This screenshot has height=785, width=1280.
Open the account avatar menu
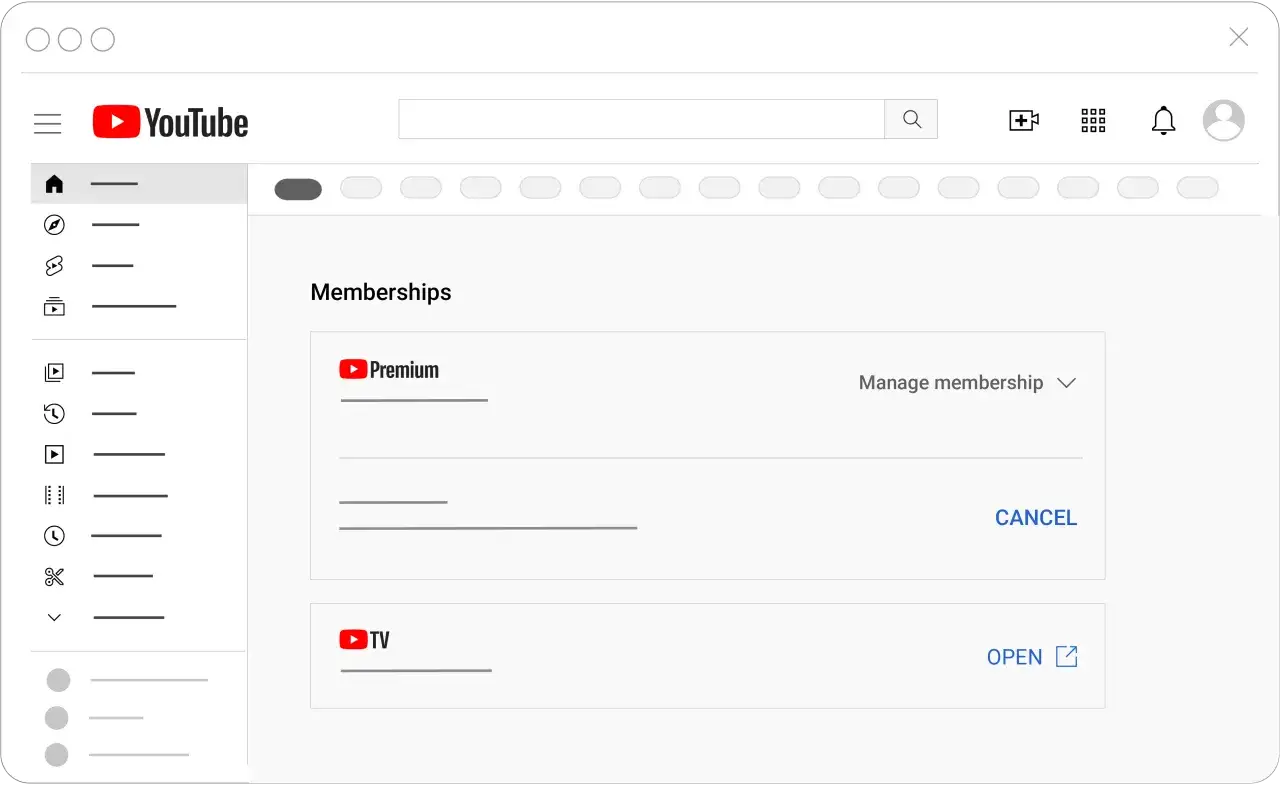(1223, 120)
